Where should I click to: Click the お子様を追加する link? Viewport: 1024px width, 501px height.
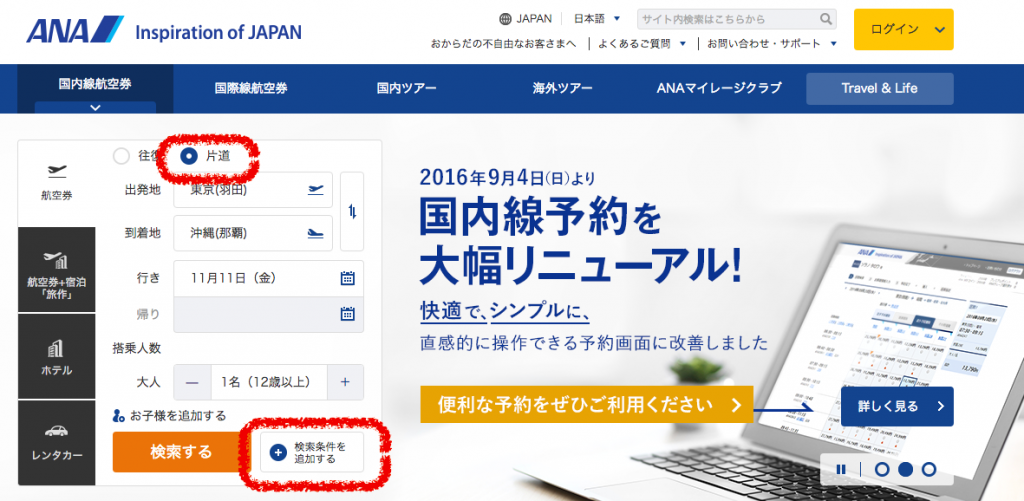pyautogui.click(x=169, y=415)
